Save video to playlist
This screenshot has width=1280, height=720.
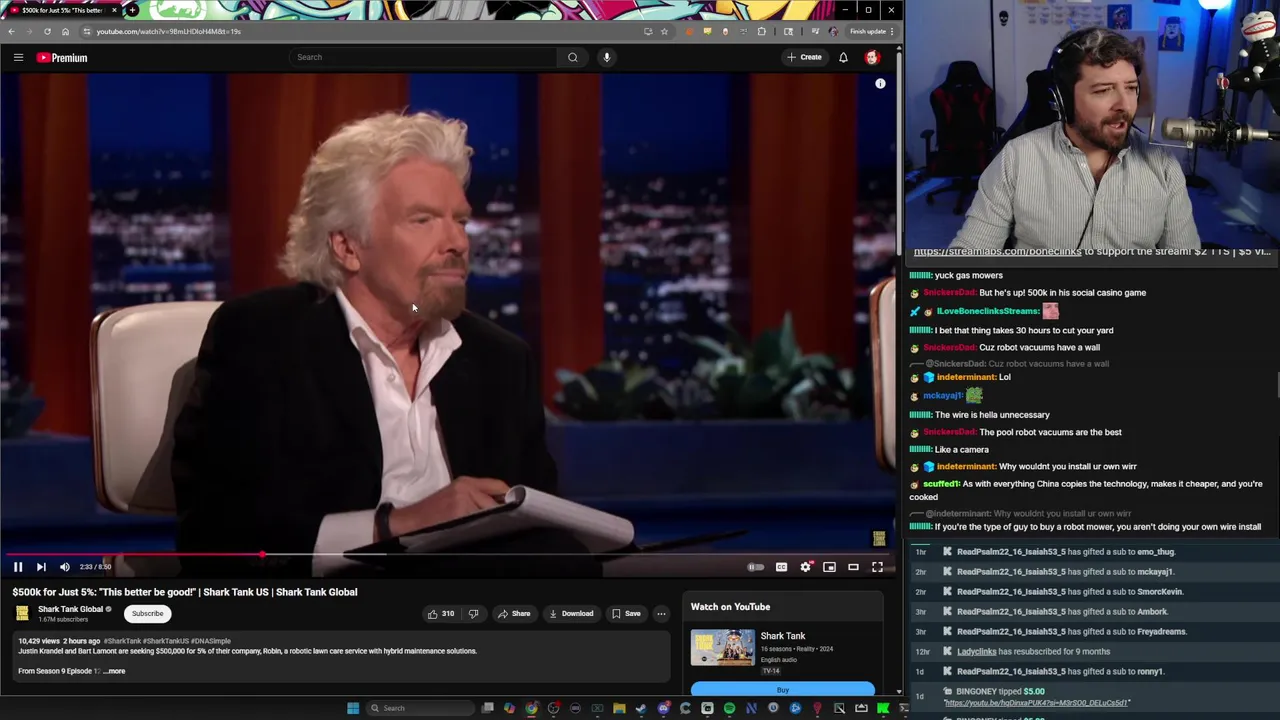[626, 614]
